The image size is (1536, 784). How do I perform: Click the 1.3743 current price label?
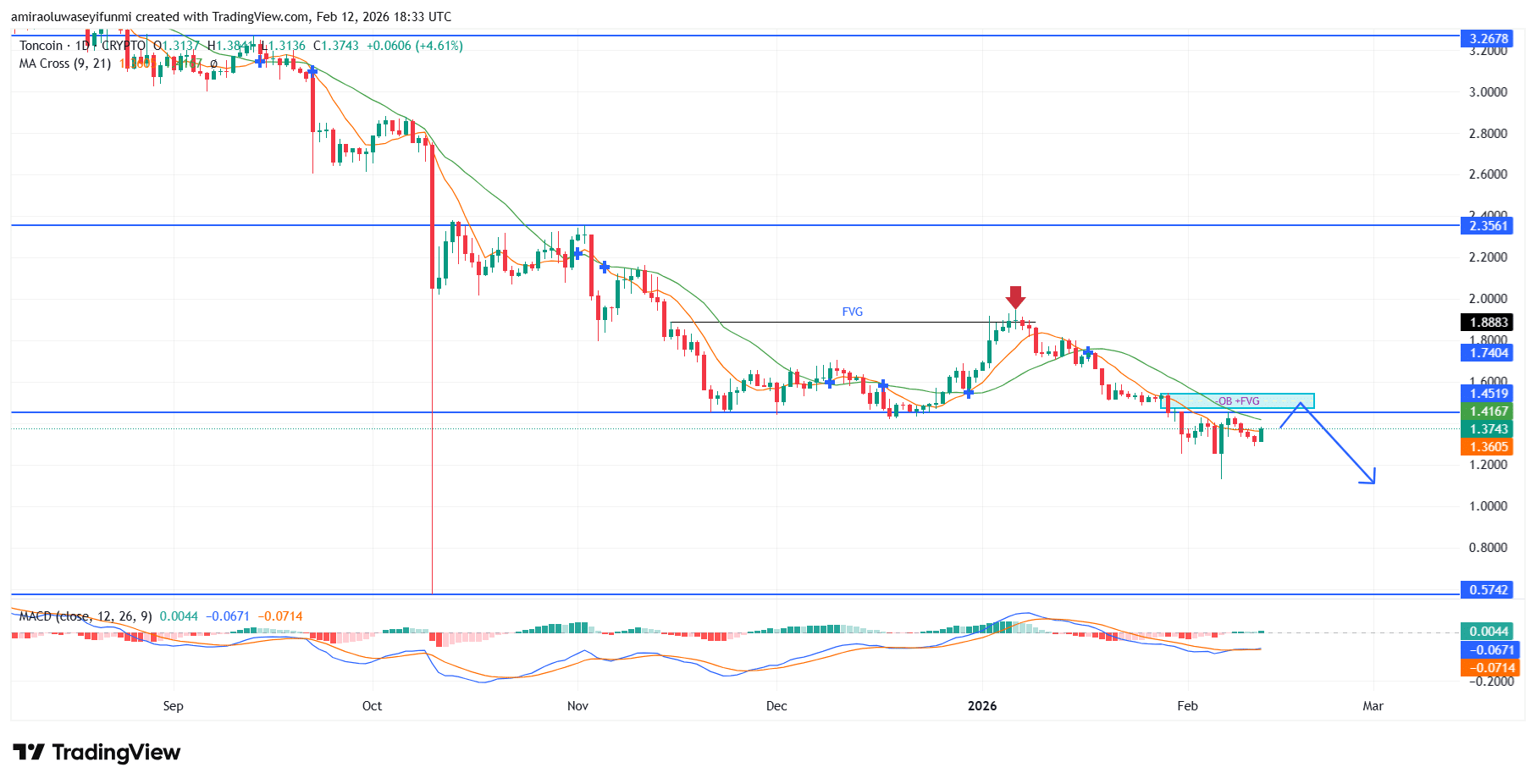tap(1490, 429)
